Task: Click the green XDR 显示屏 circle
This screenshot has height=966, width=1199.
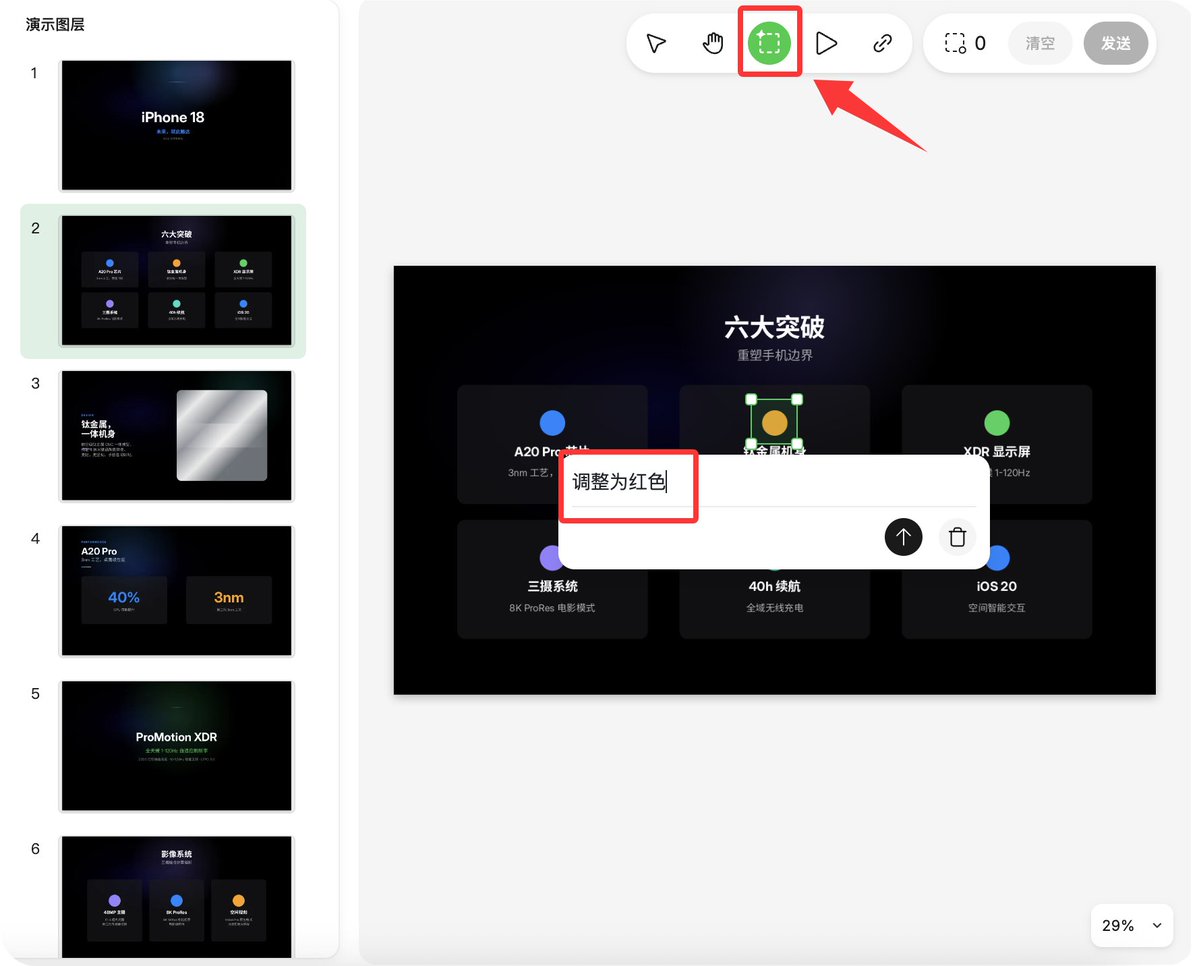Action: pyautogui.click(x=996, y=422)
